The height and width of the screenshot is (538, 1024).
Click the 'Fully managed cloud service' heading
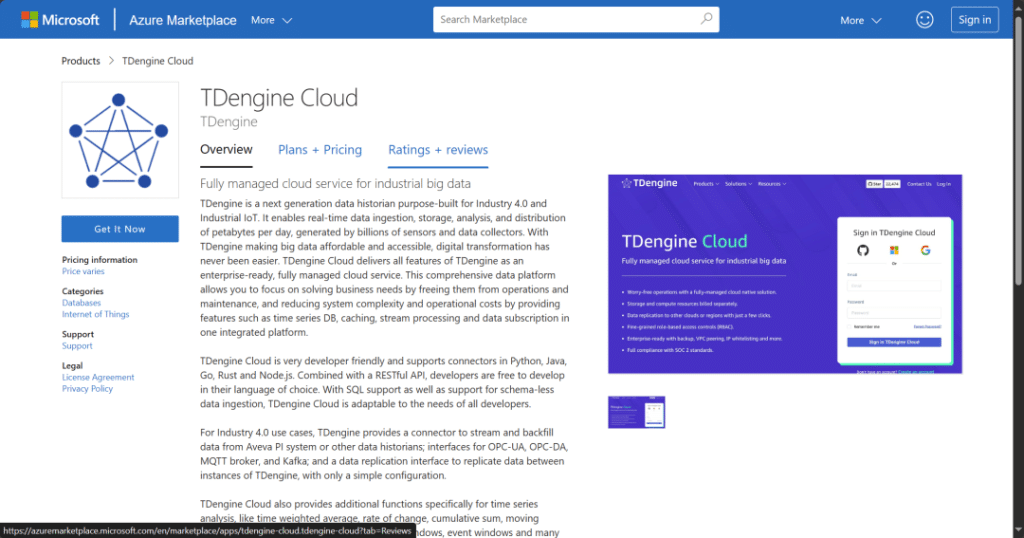point(335,183)
